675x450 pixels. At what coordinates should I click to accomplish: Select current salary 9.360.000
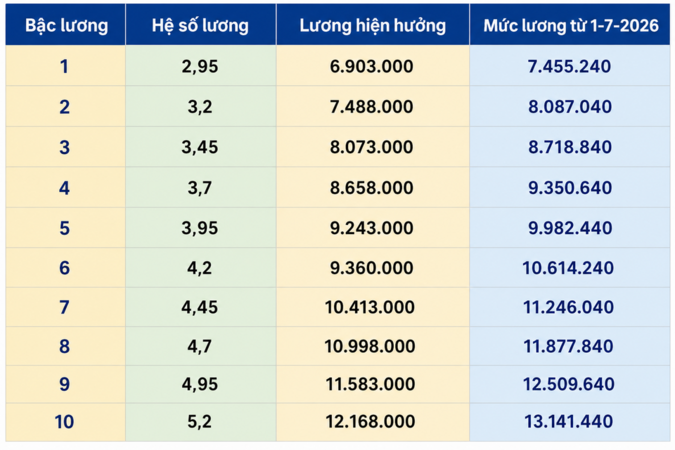coord(373,268)
